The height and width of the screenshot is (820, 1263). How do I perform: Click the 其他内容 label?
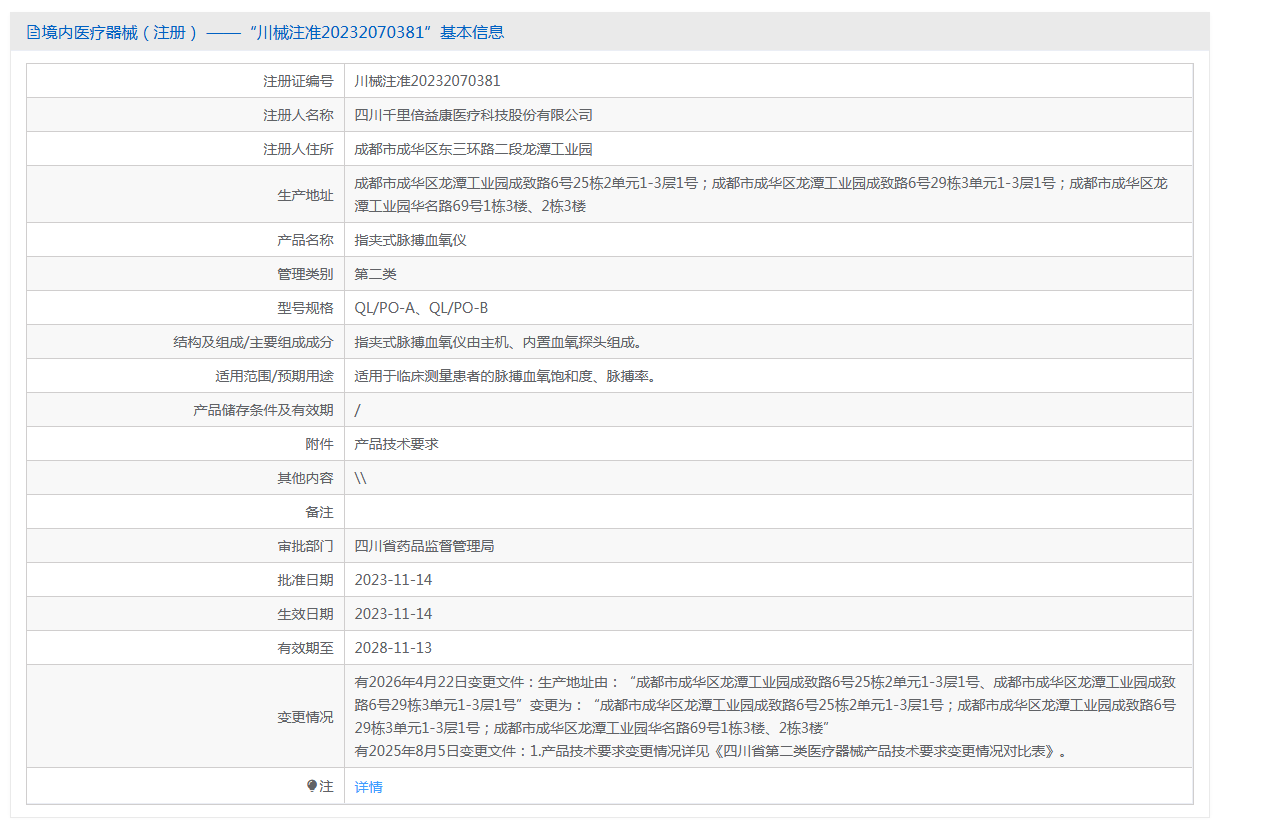point(305,478)
